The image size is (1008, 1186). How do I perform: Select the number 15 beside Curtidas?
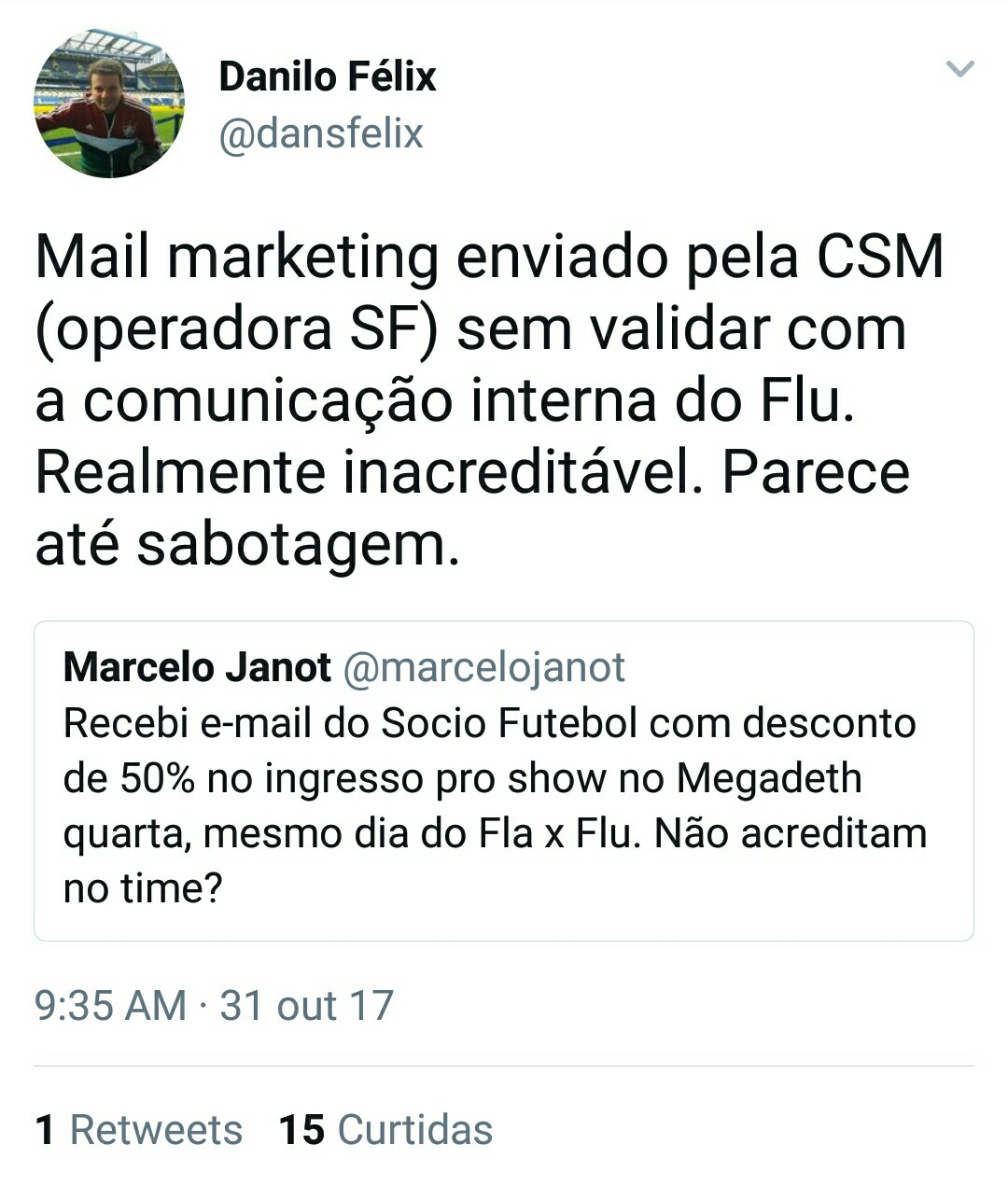point(301,1130)
